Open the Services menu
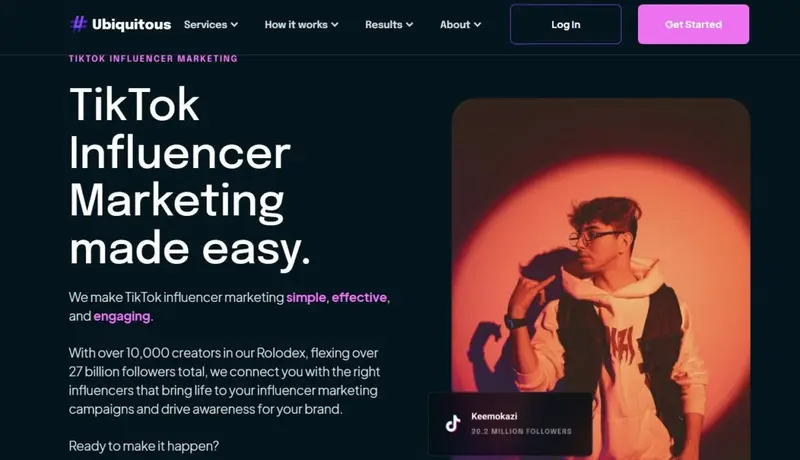Screen dimensions: 800x460 211,24
